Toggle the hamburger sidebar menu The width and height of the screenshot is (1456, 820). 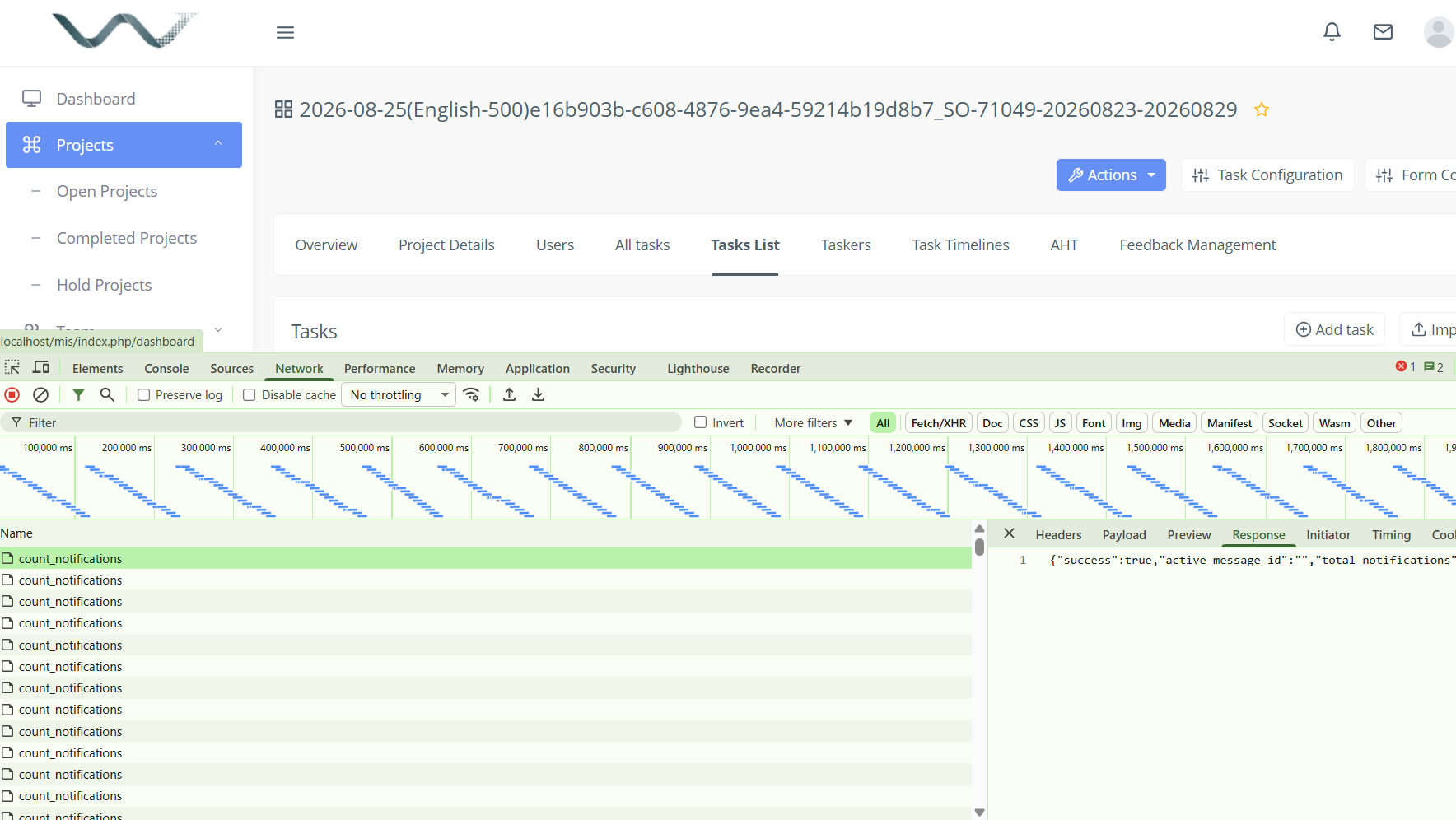click(285, 32)
